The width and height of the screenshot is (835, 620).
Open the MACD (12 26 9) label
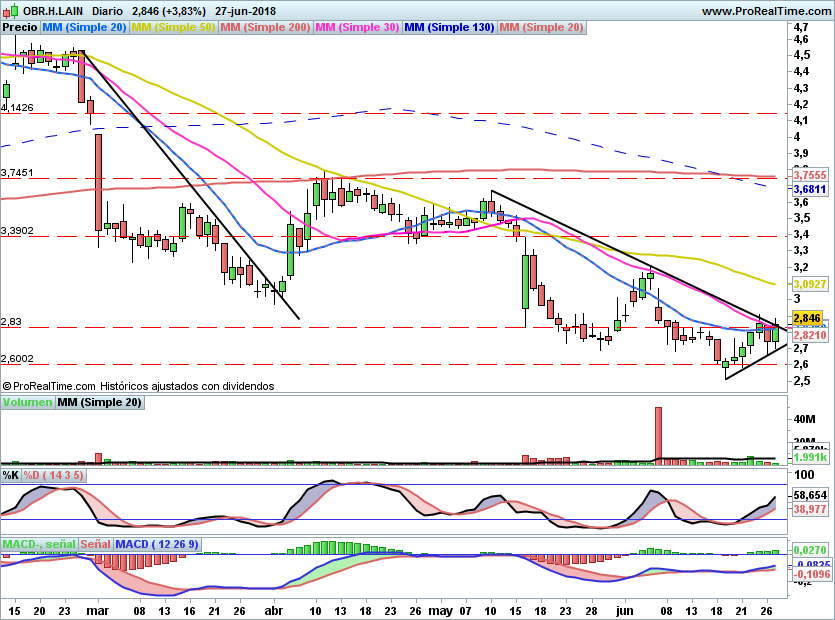click(x=159, y=544)
